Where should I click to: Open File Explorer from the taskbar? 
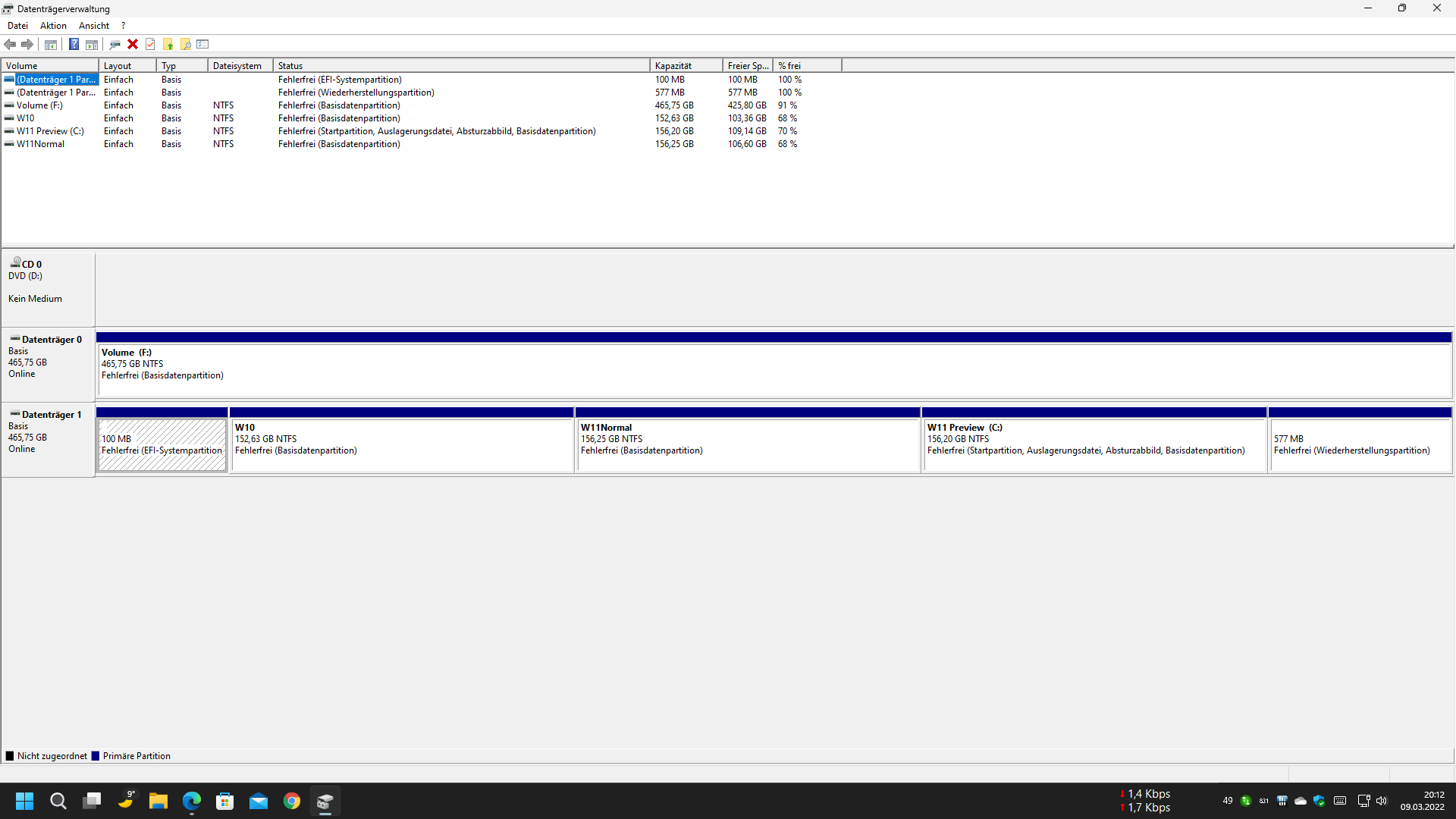(x=158, y=801)
